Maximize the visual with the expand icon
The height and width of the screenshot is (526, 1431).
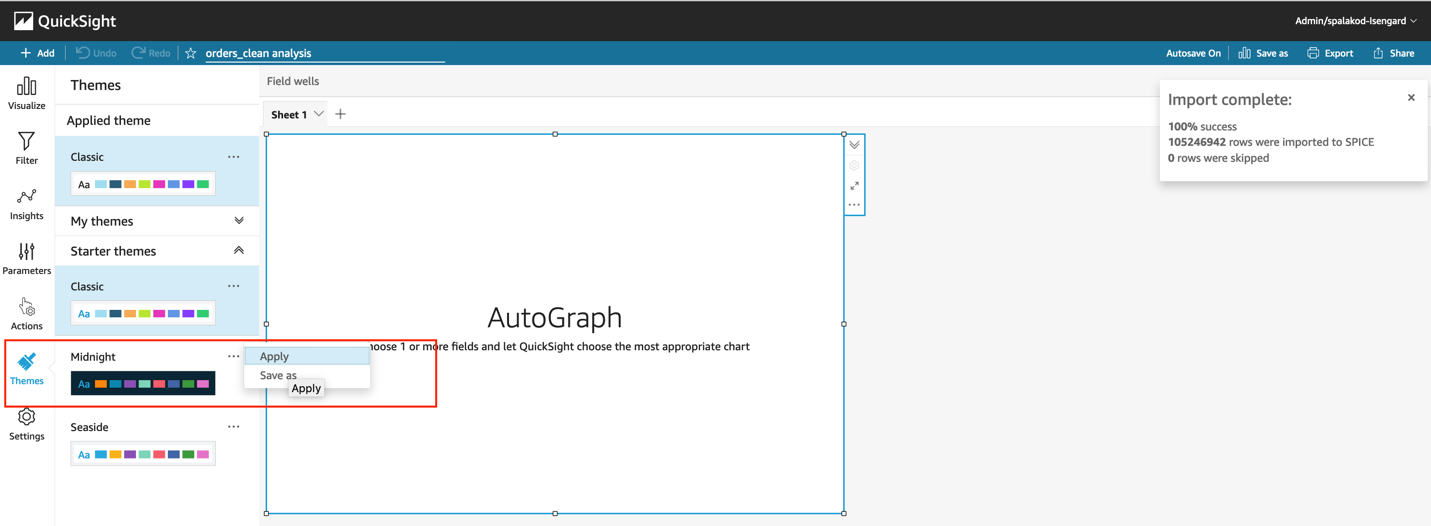click(854, 186)
